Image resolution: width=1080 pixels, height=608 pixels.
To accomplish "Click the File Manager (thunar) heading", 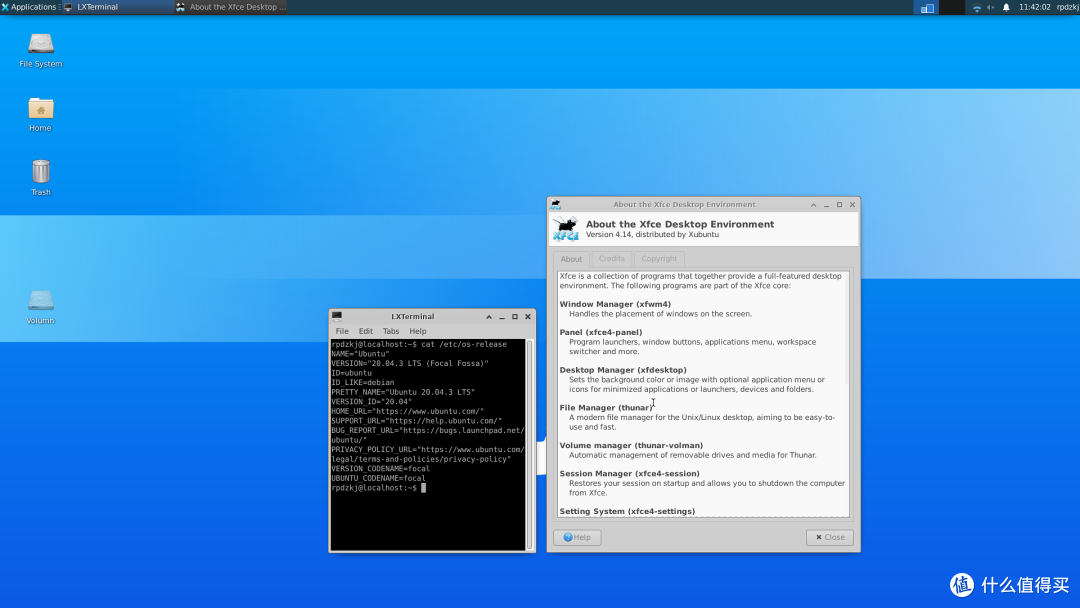I will point(606,408).
